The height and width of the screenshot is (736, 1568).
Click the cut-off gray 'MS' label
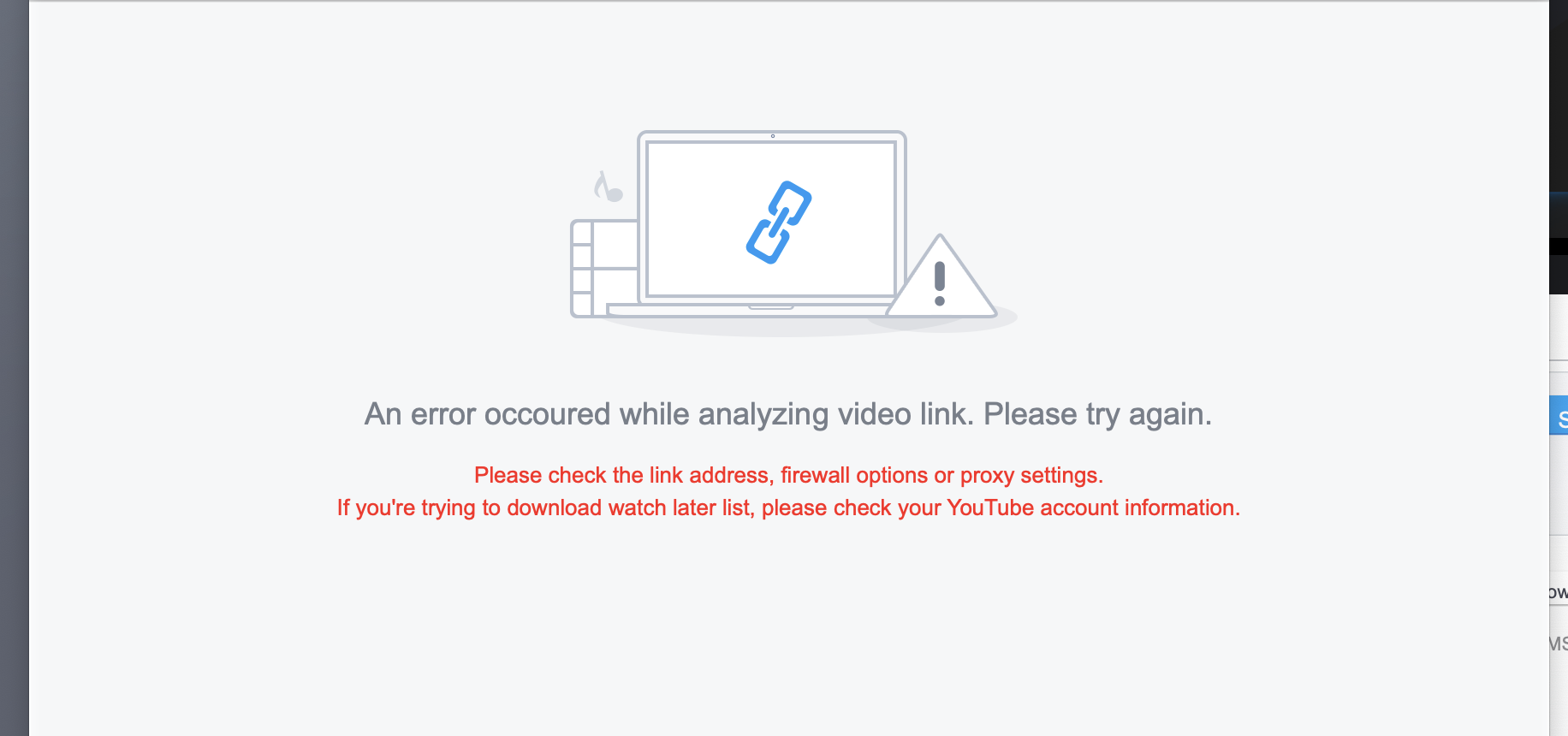pyautogui.click(x=1559, y=644)
